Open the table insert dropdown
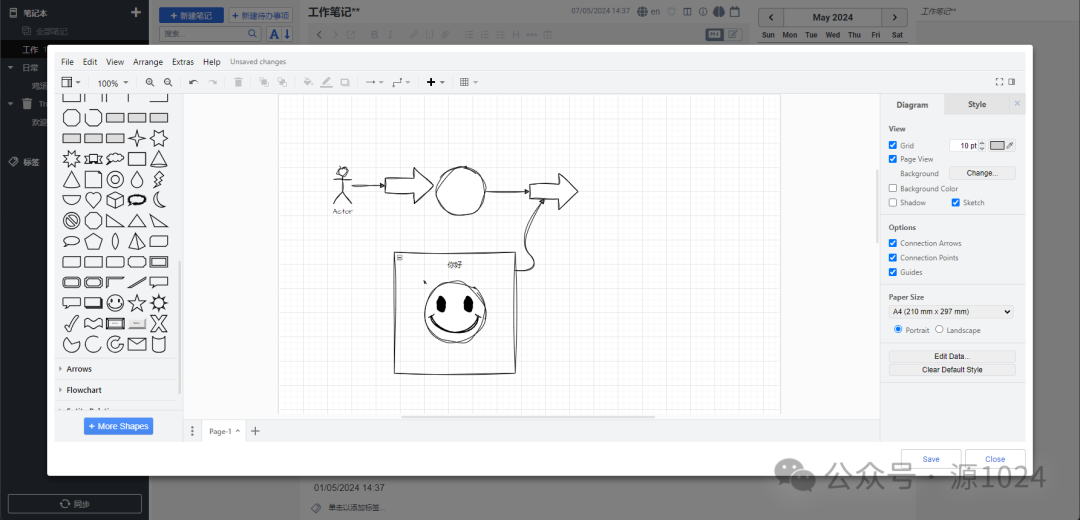The width and height of the screenshot is (1080, 520). (x=468, y=82)
